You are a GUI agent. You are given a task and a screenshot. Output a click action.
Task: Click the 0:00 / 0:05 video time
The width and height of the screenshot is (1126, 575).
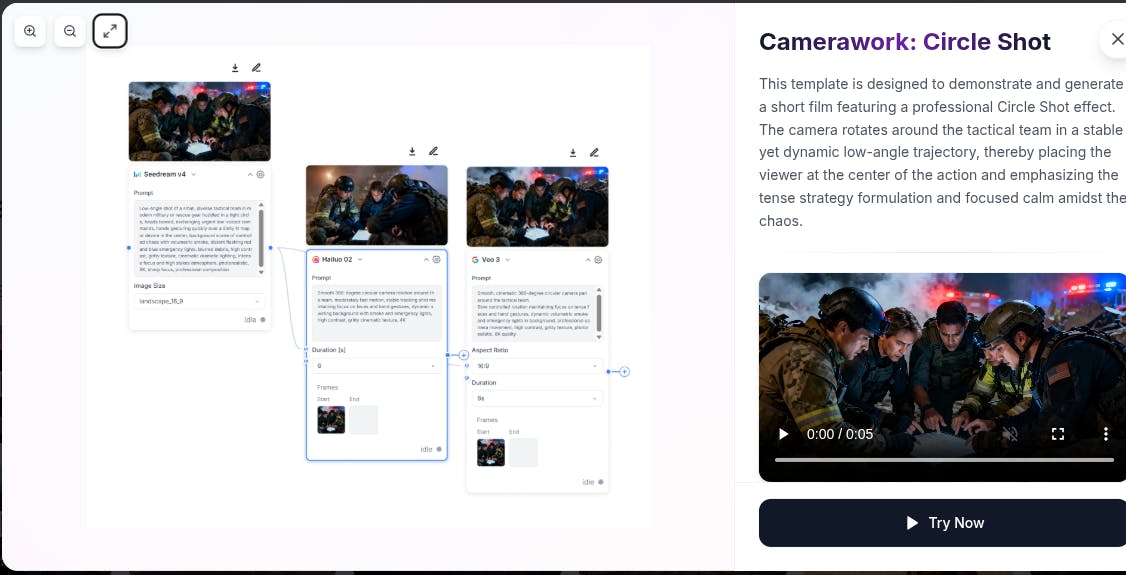point(839,434)
